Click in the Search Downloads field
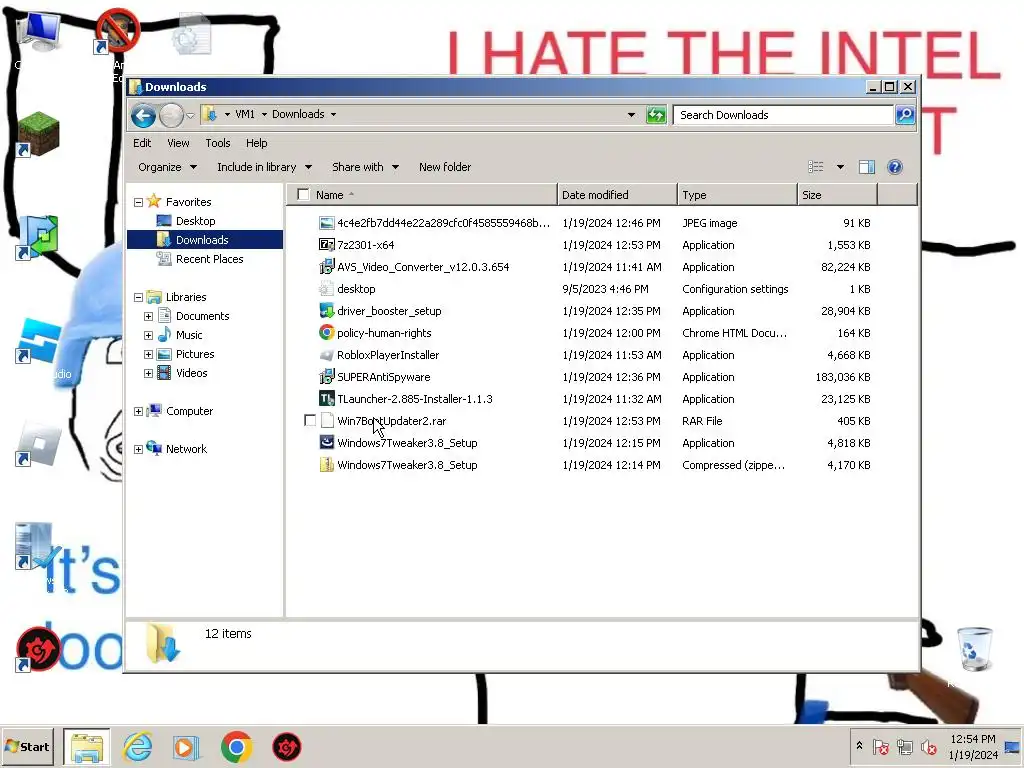This screenshot has width=1024, height=768. pos(783,115)
